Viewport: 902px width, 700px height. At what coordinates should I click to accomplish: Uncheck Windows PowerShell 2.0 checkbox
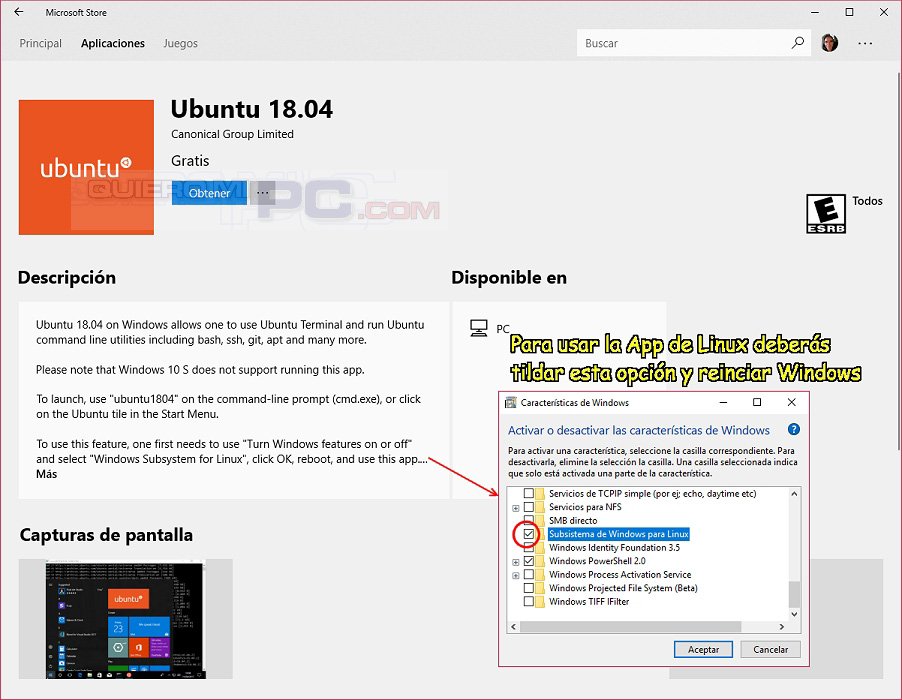click(529, 561)
